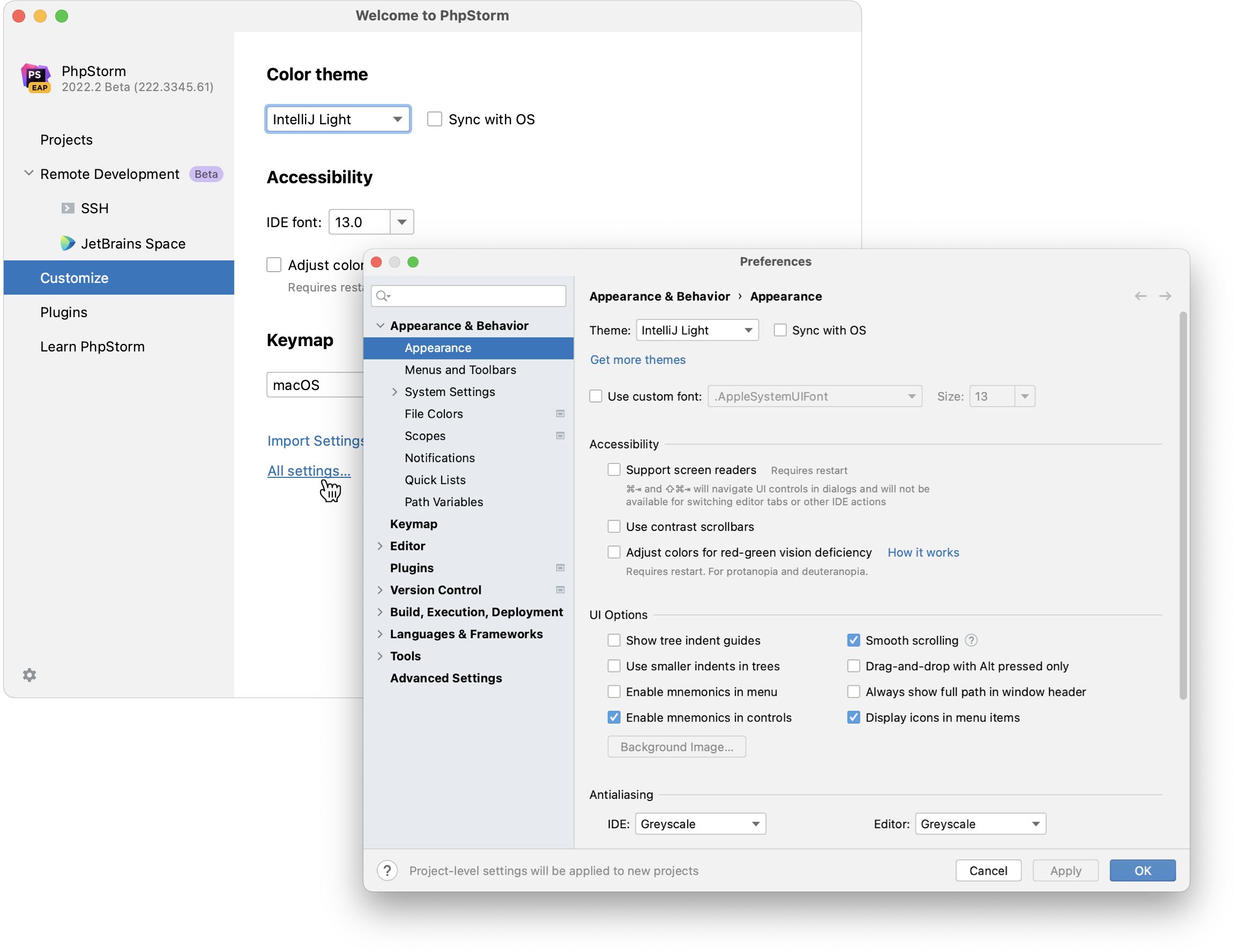Open Learn PhpStorm in Welcome sidebar

click(x=119, y=347)
